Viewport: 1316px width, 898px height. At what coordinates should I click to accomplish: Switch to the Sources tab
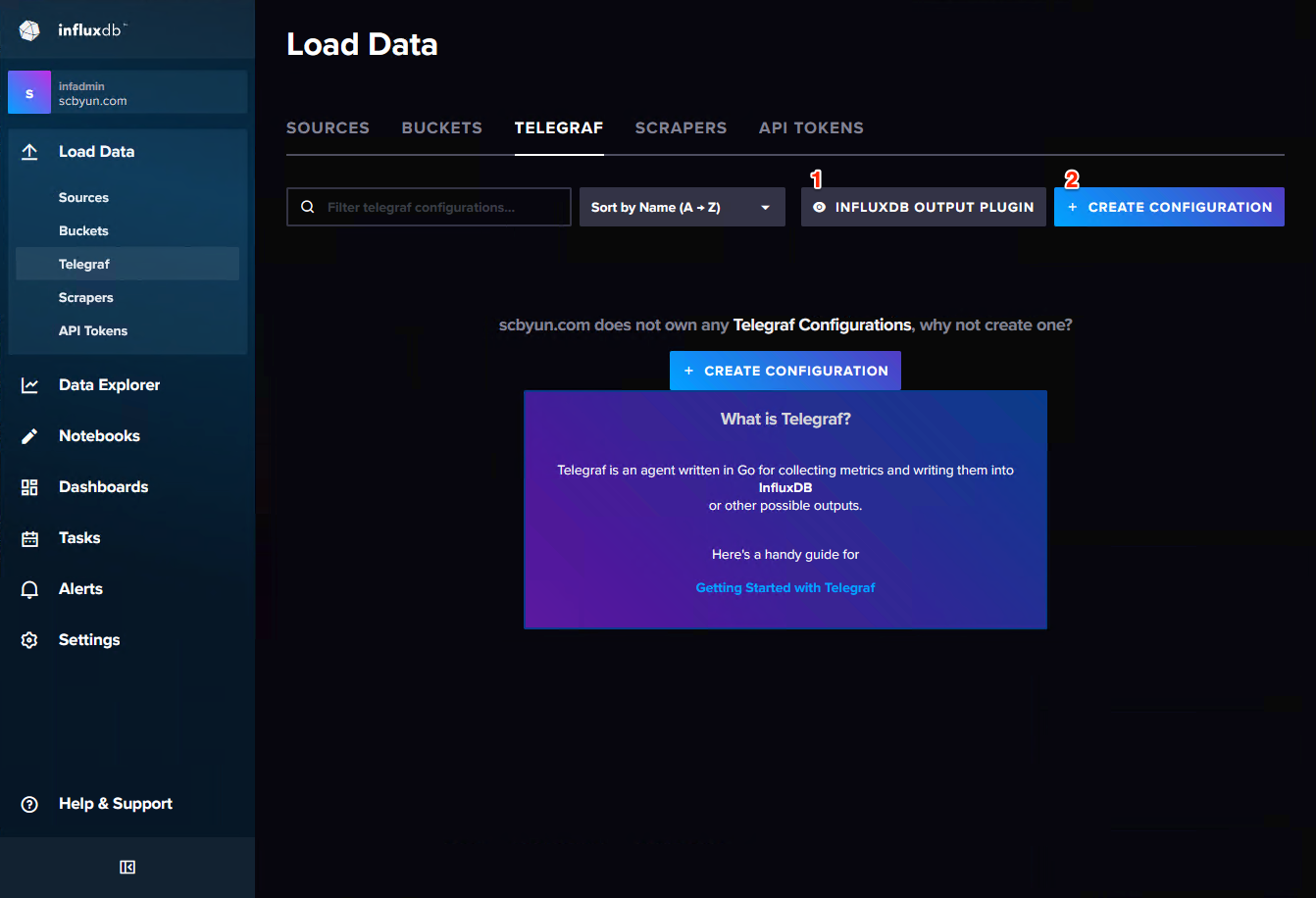click(328, 127)
